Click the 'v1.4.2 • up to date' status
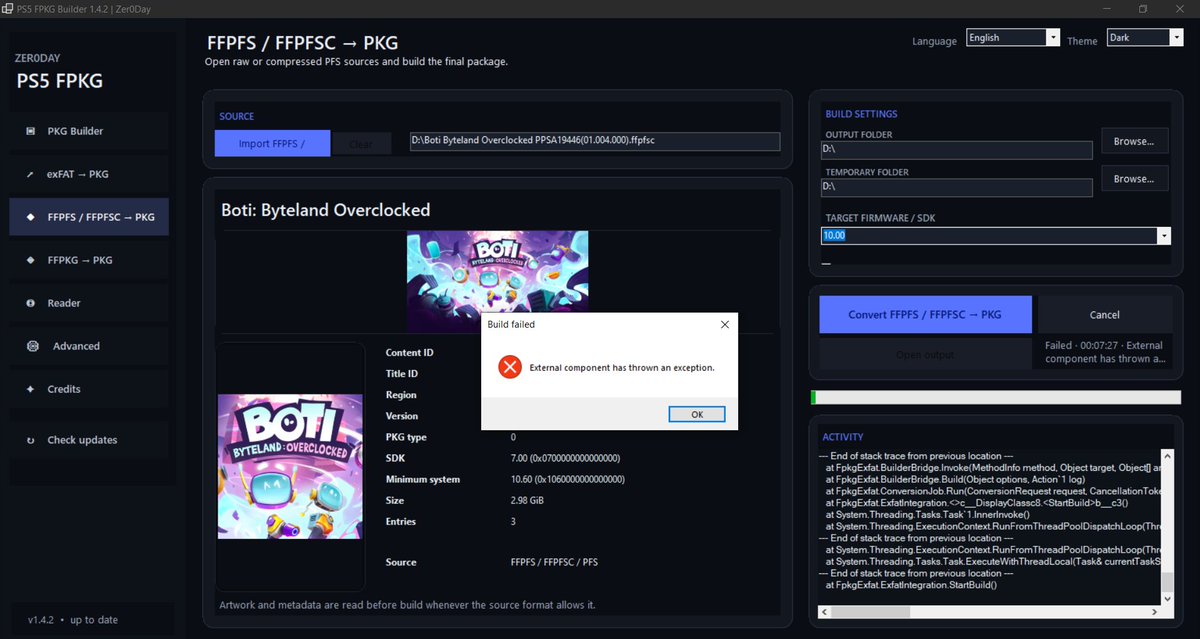 pos(73,620)
